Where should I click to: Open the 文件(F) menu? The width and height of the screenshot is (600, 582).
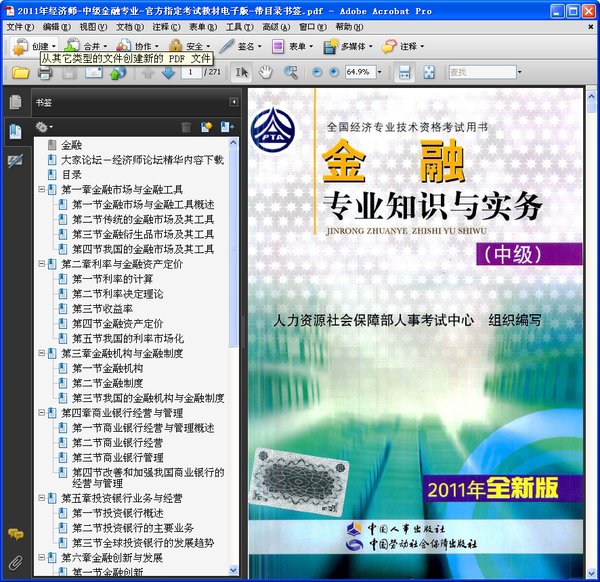pyautogui.click(x=20, y=26)
